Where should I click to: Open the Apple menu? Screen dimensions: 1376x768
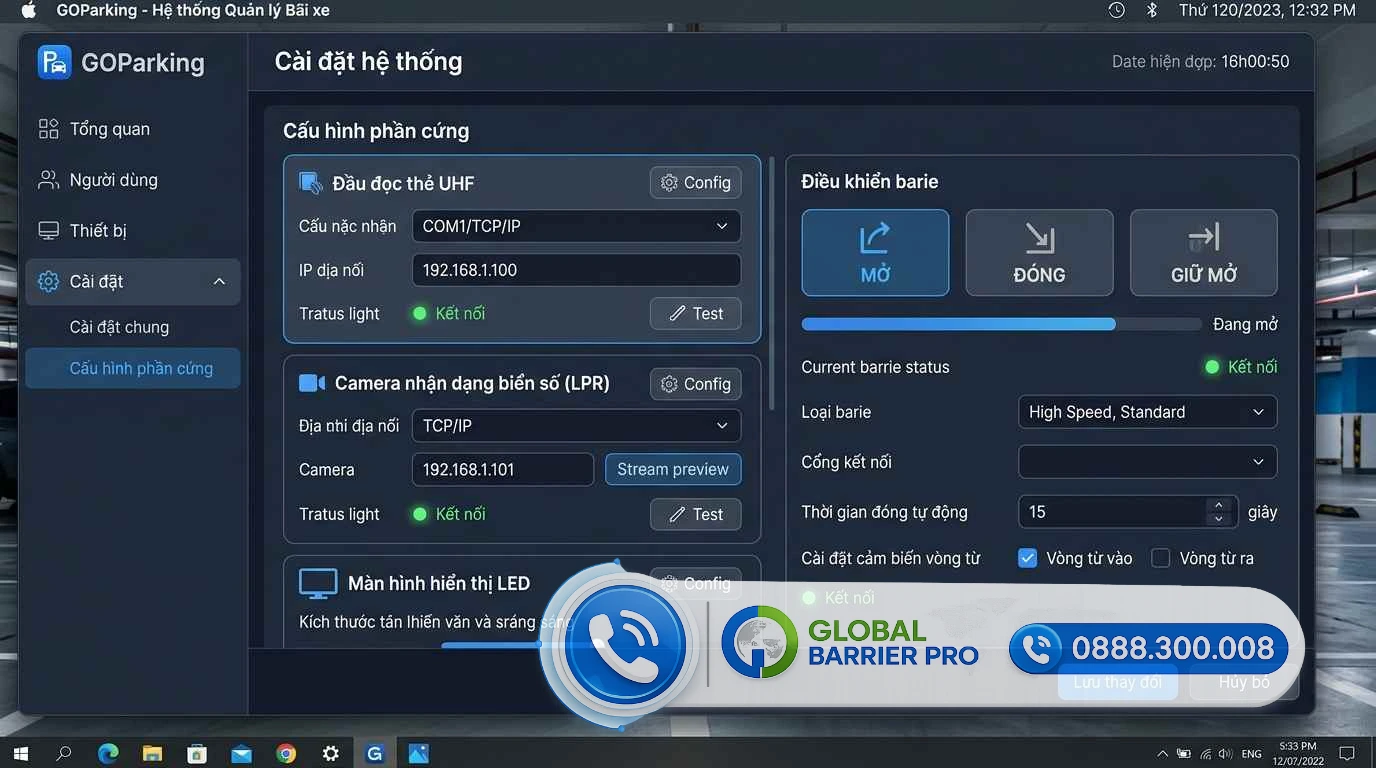[28, 10]
